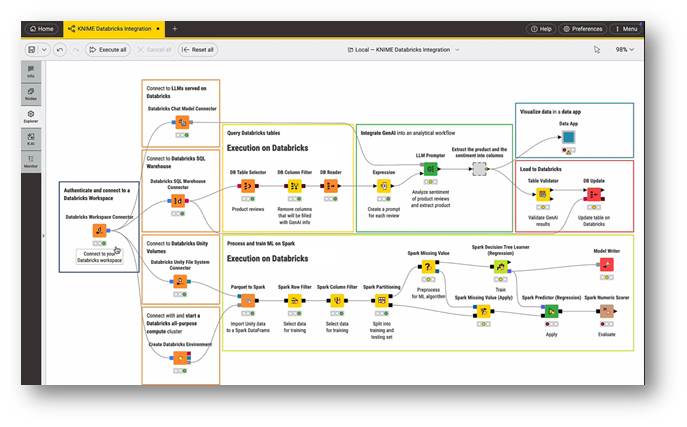The width and height of the screenshot is (687, 427).
Task: Expand the Local workflow breadcrumb dropdown
Action: [x=457, y=50]
